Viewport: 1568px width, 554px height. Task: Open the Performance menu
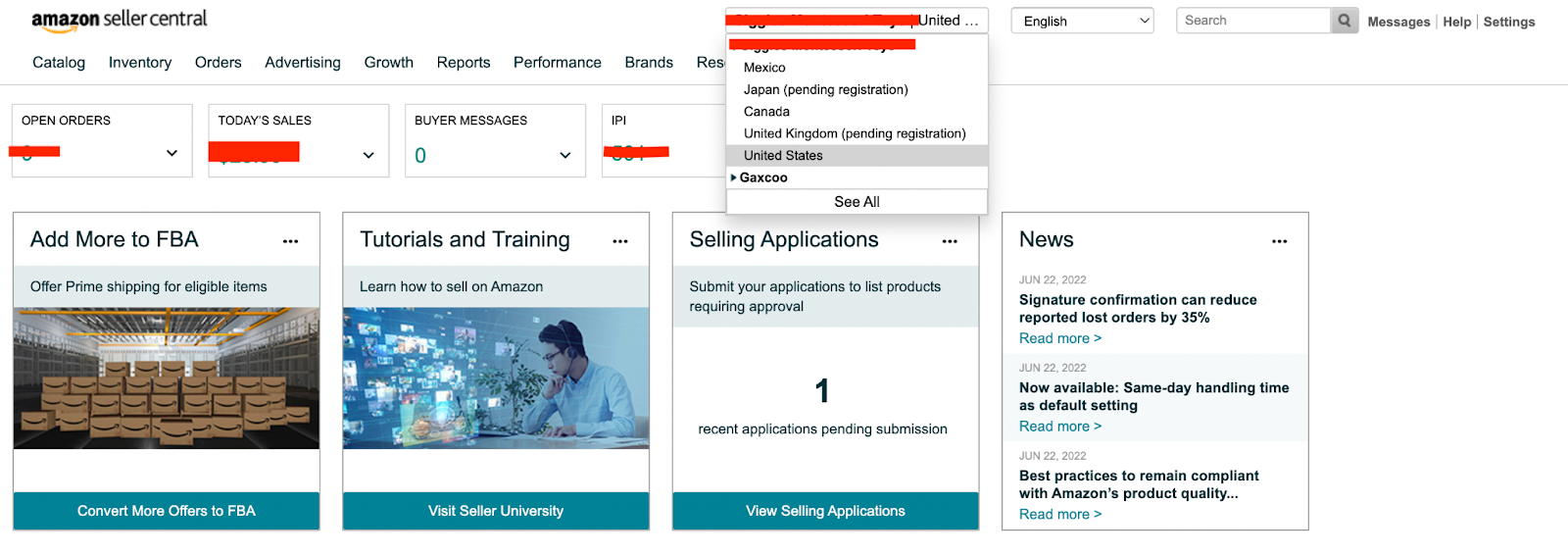[558, 63]
